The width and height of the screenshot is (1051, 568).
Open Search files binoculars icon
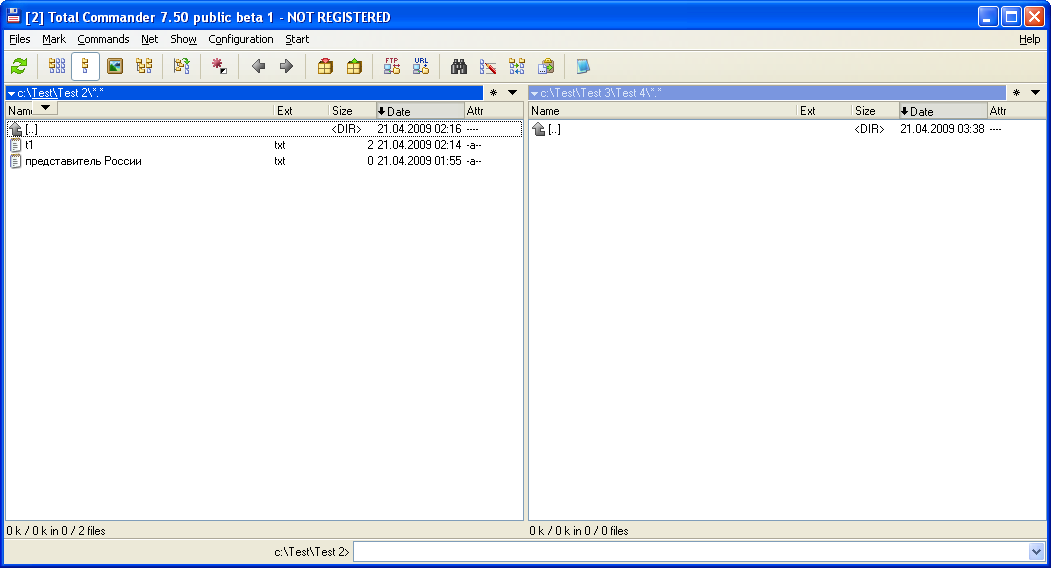point(458,66)
